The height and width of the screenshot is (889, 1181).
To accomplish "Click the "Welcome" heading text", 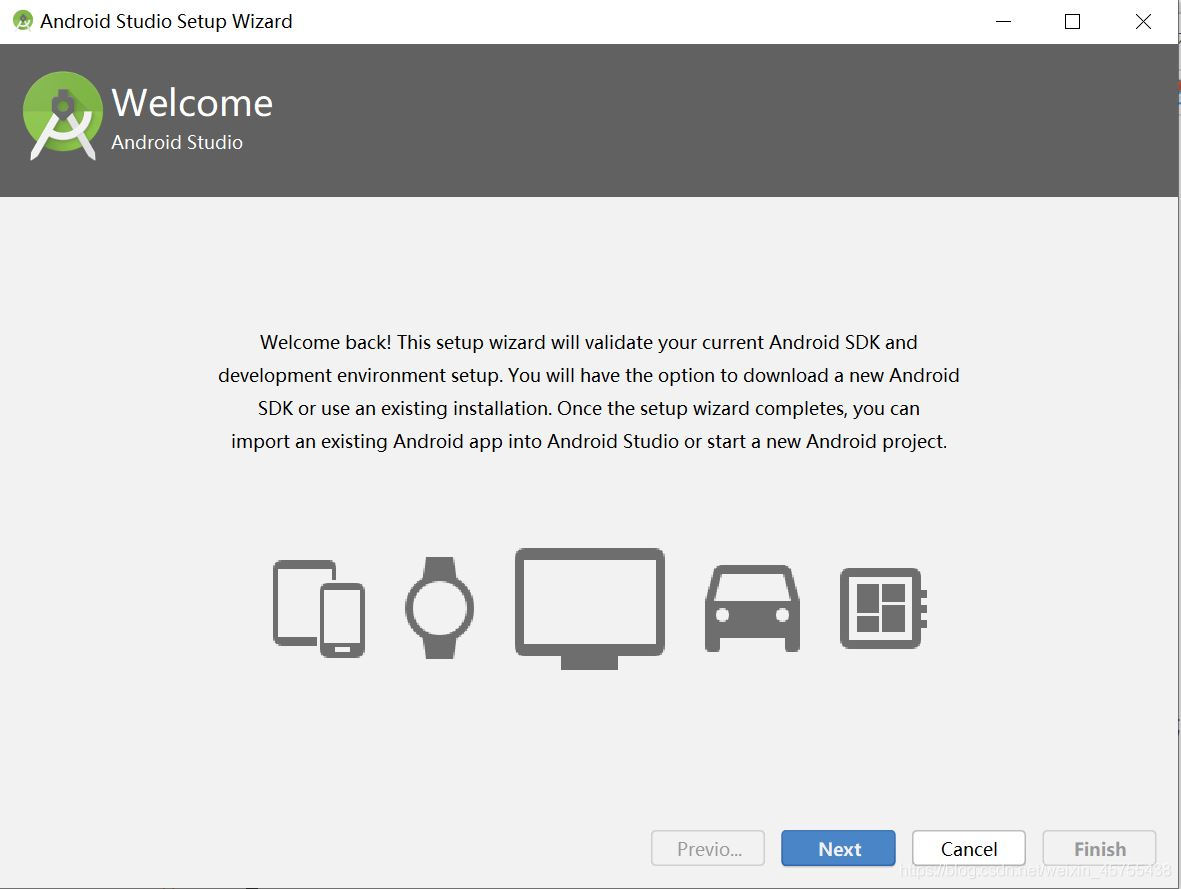I will [192, 102].
